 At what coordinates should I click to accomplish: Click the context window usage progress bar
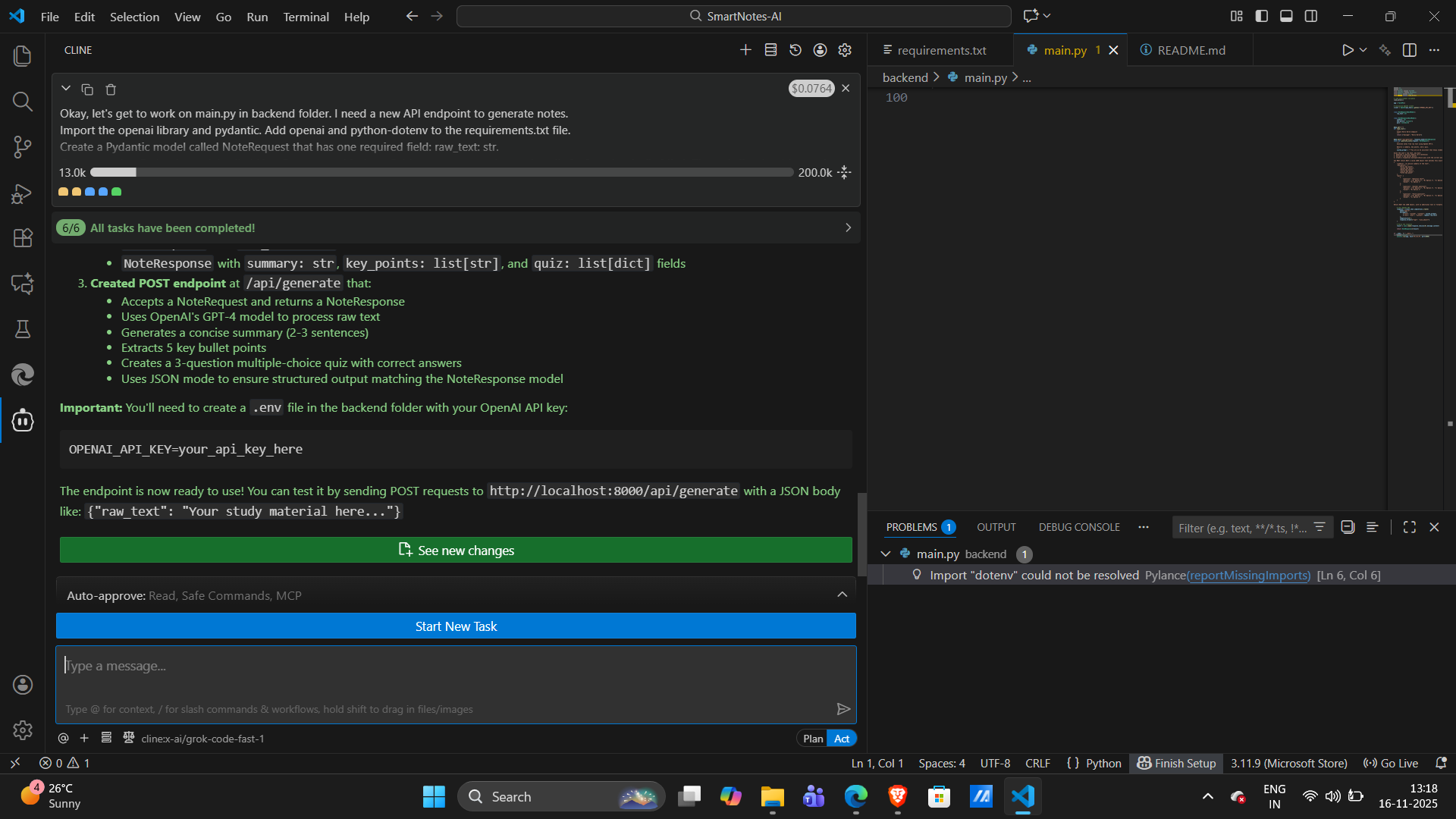tap(441, 173)
